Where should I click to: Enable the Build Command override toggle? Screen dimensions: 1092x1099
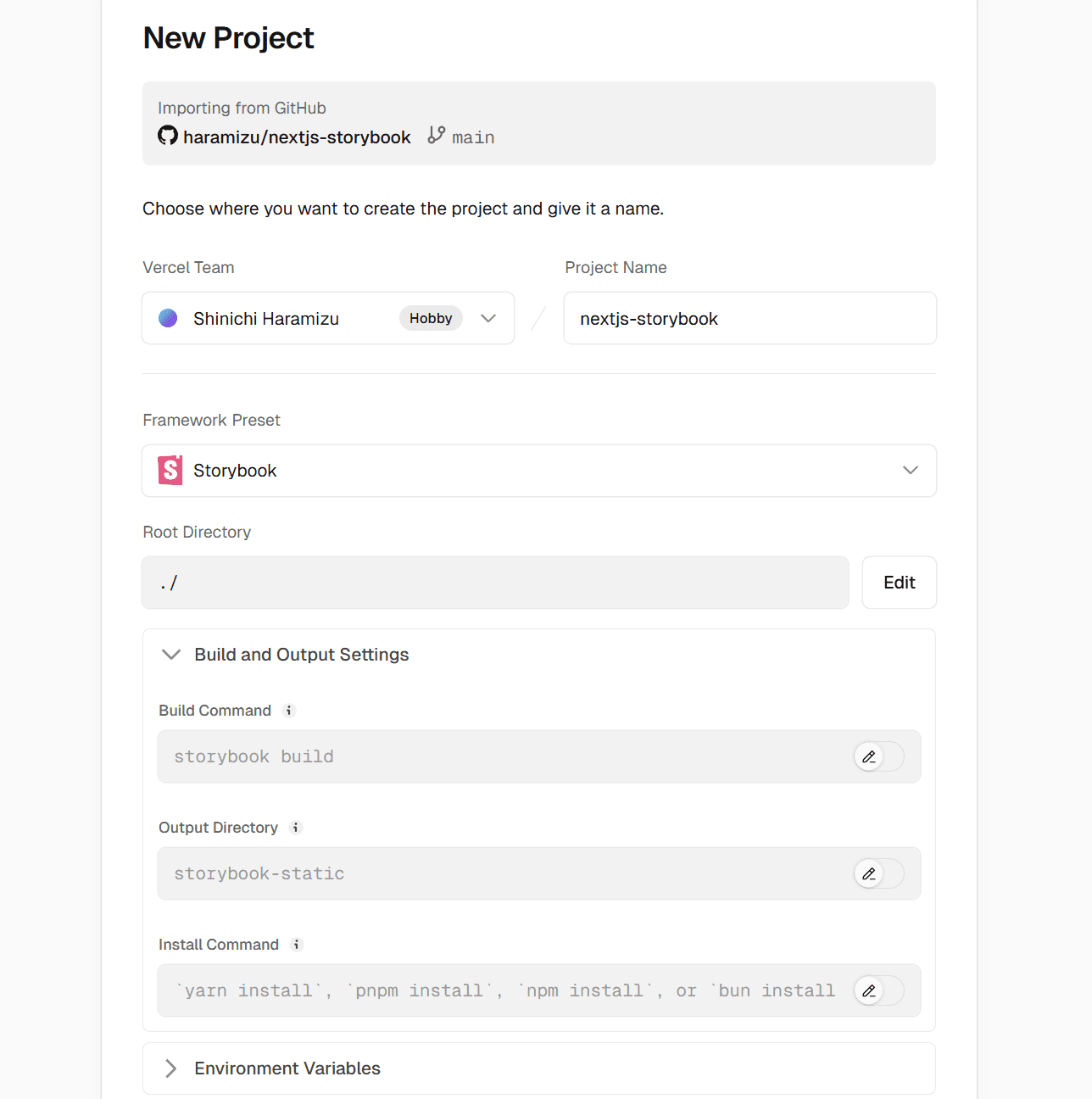878,756
